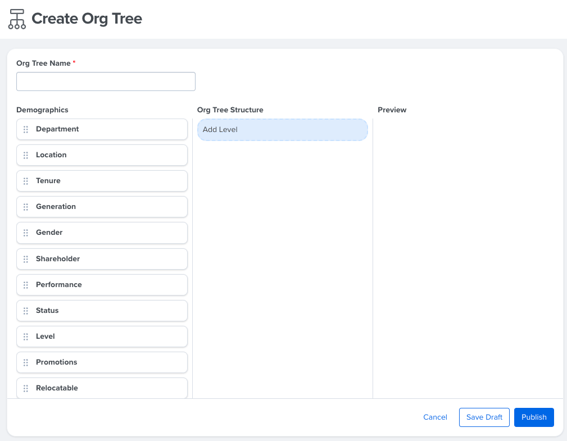Click the drag handle on Location
Image resolution: width=567 pixels, height=441 pixels.
[26, 155]
